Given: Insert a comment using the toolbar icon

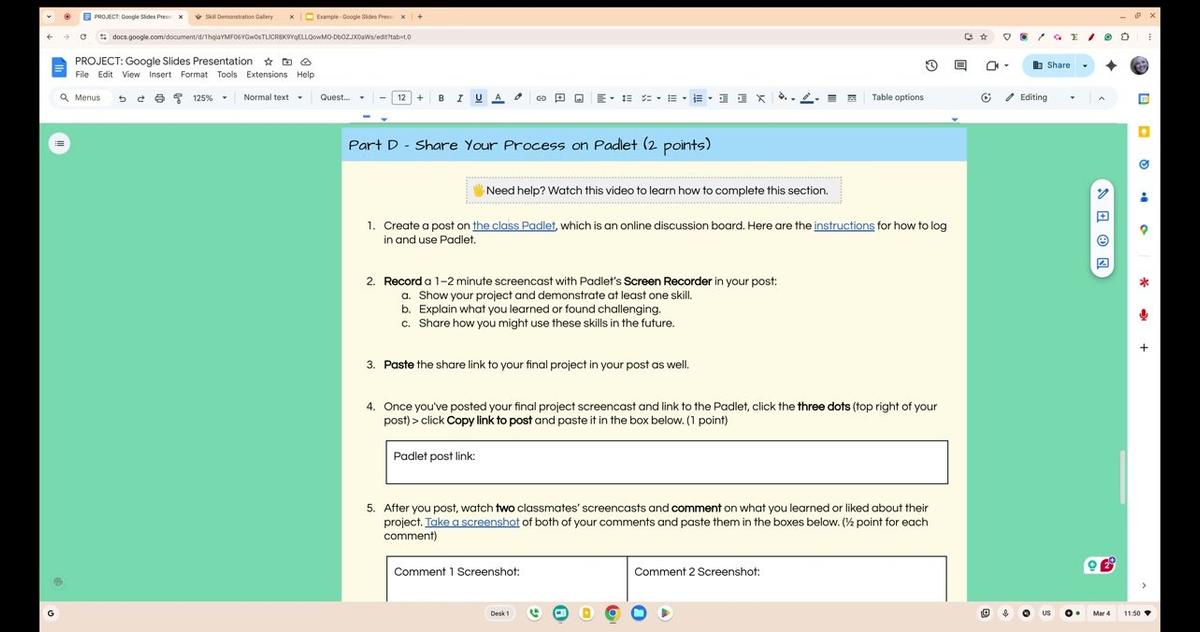Looking at the screenshot, I should click(x=561, y=97).
